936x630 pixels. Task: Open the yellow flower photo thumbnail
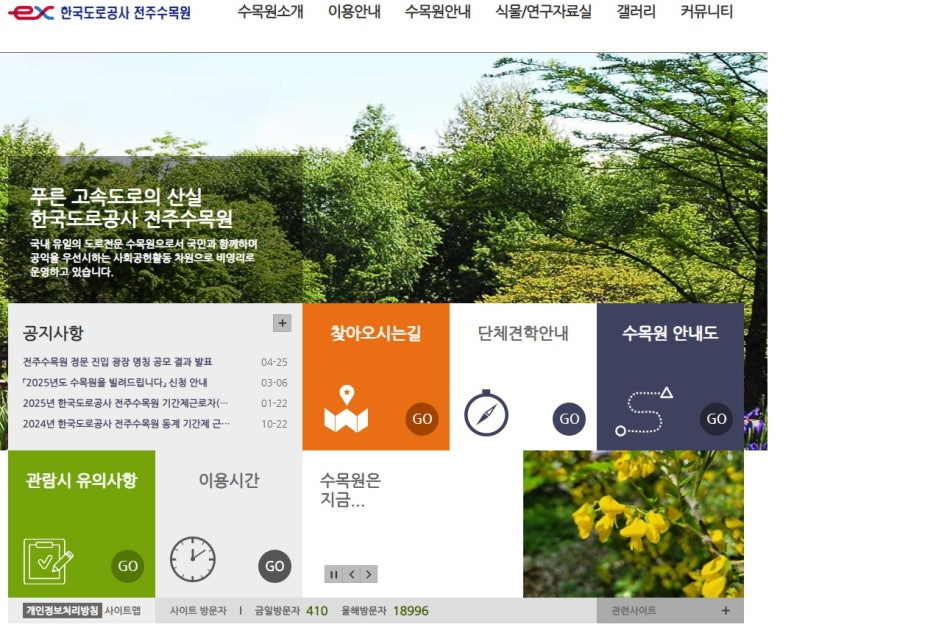pyautogui.click(x=633, y=524)
